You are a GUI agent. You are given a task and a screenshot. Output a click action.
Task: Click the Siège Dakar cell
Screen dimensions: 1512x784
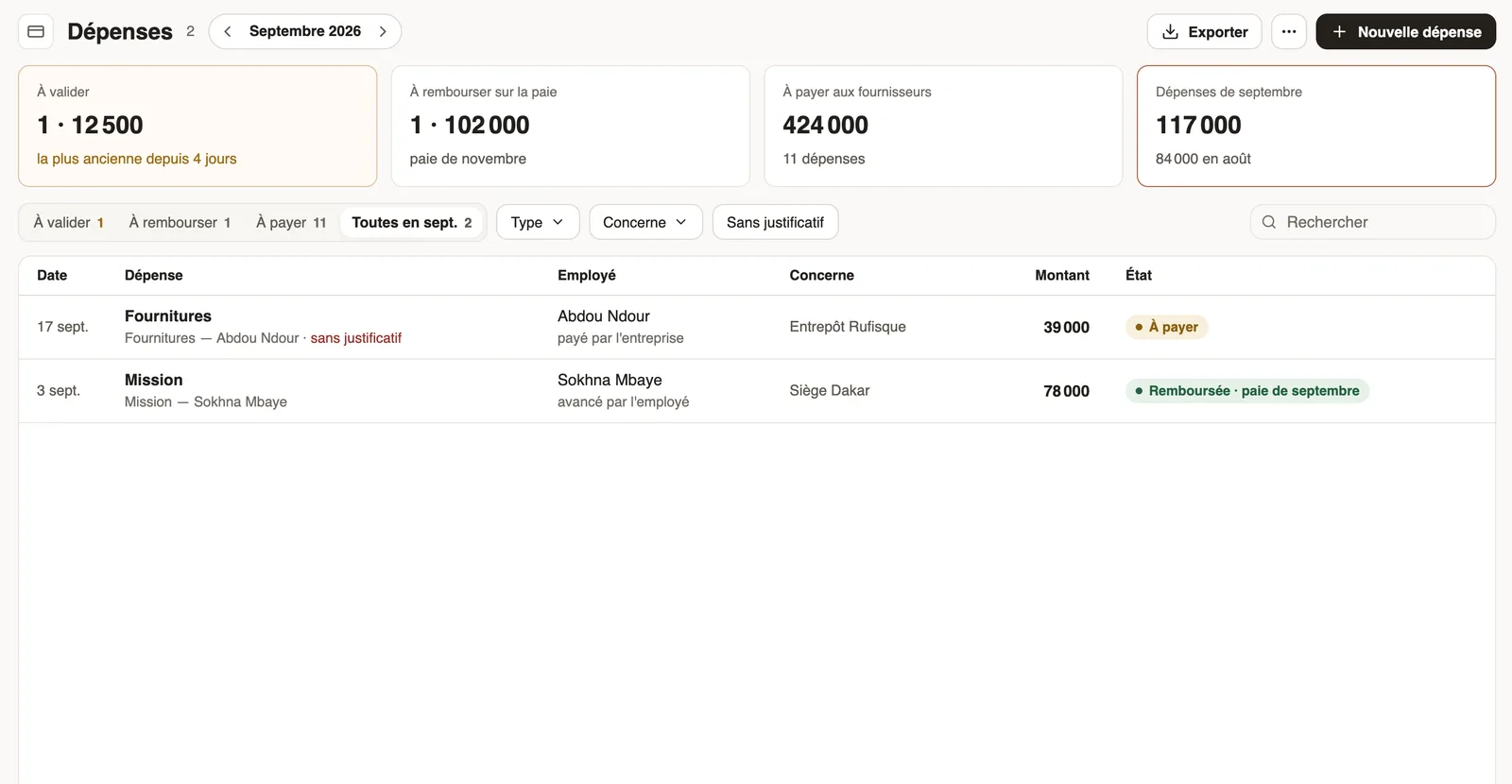tap(830, 390)
